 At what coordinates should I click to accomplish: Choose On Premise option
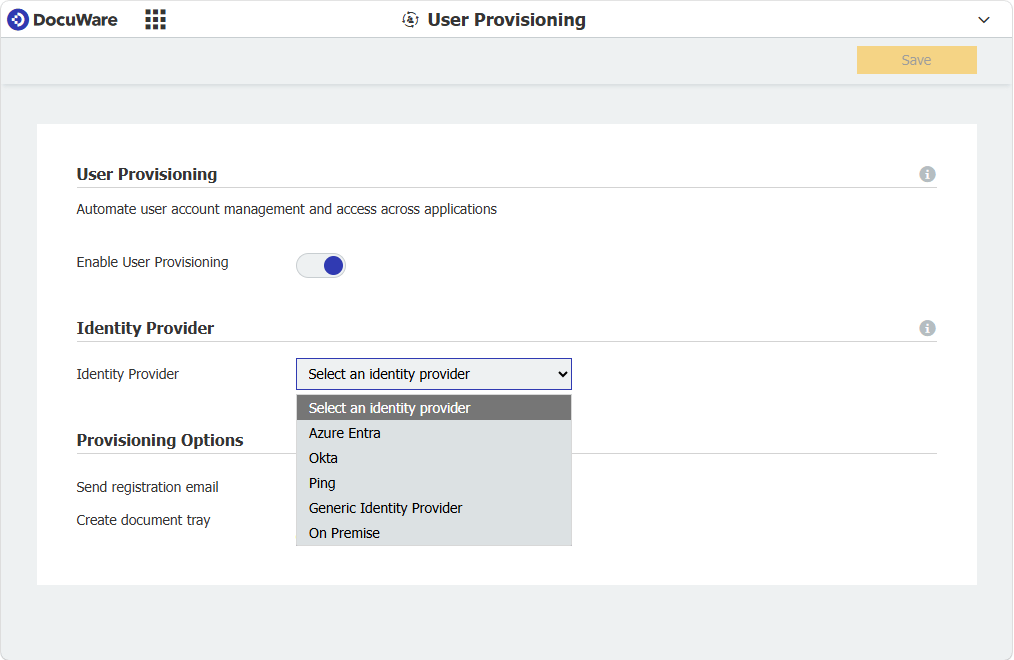point(434,533)
